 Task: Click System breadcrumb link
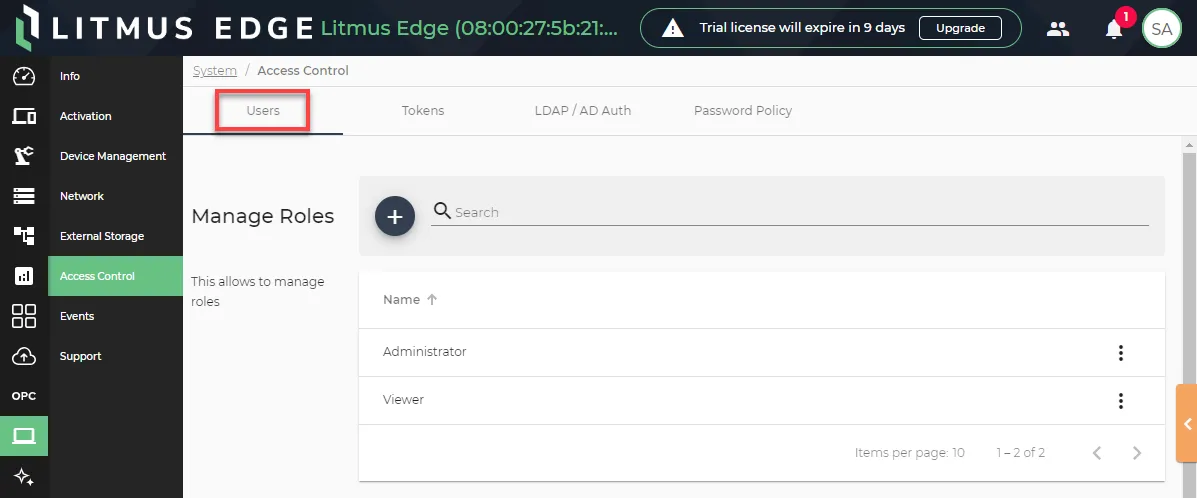215,70
